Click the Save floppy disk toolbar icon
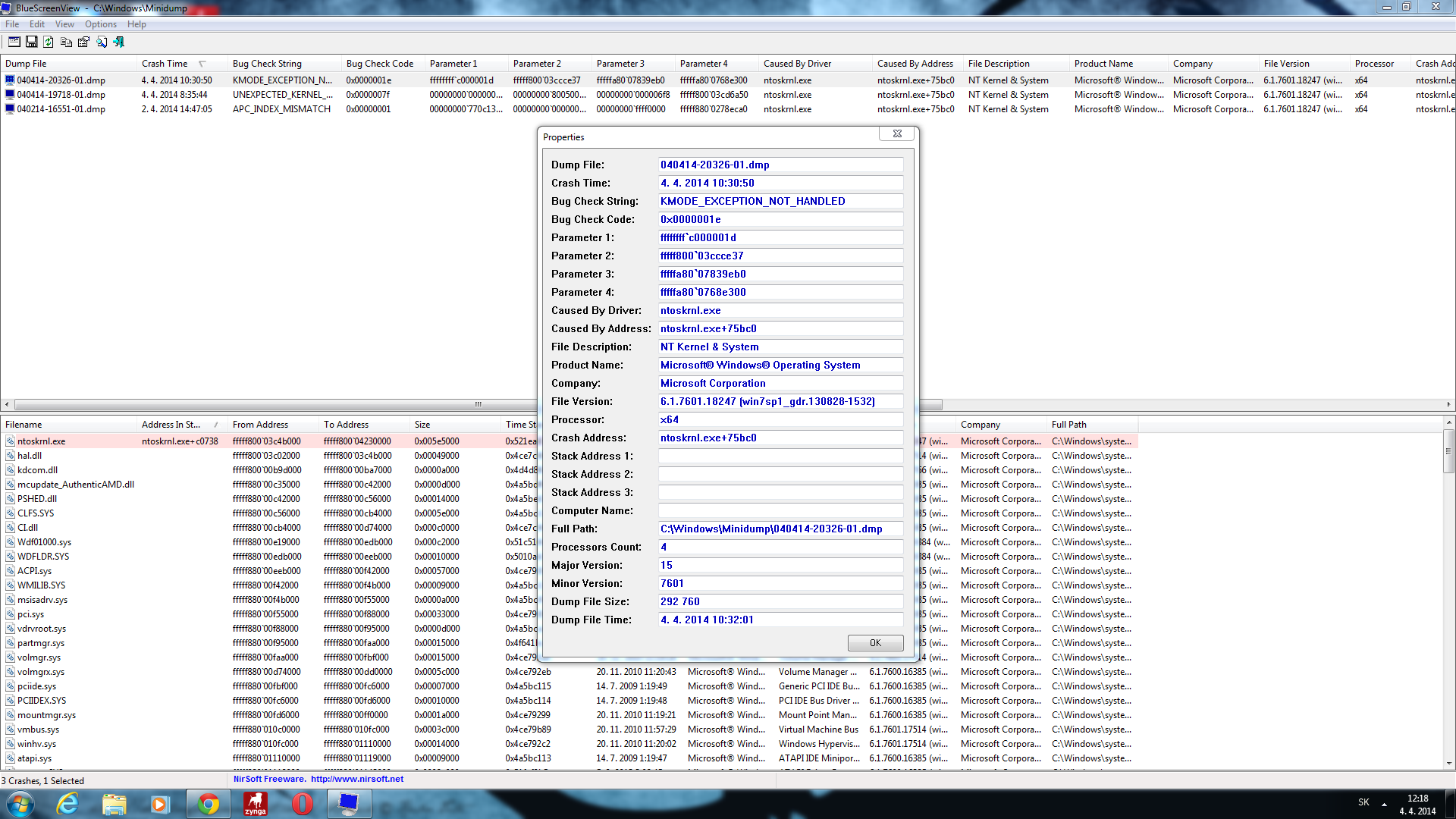 (32, 42)
